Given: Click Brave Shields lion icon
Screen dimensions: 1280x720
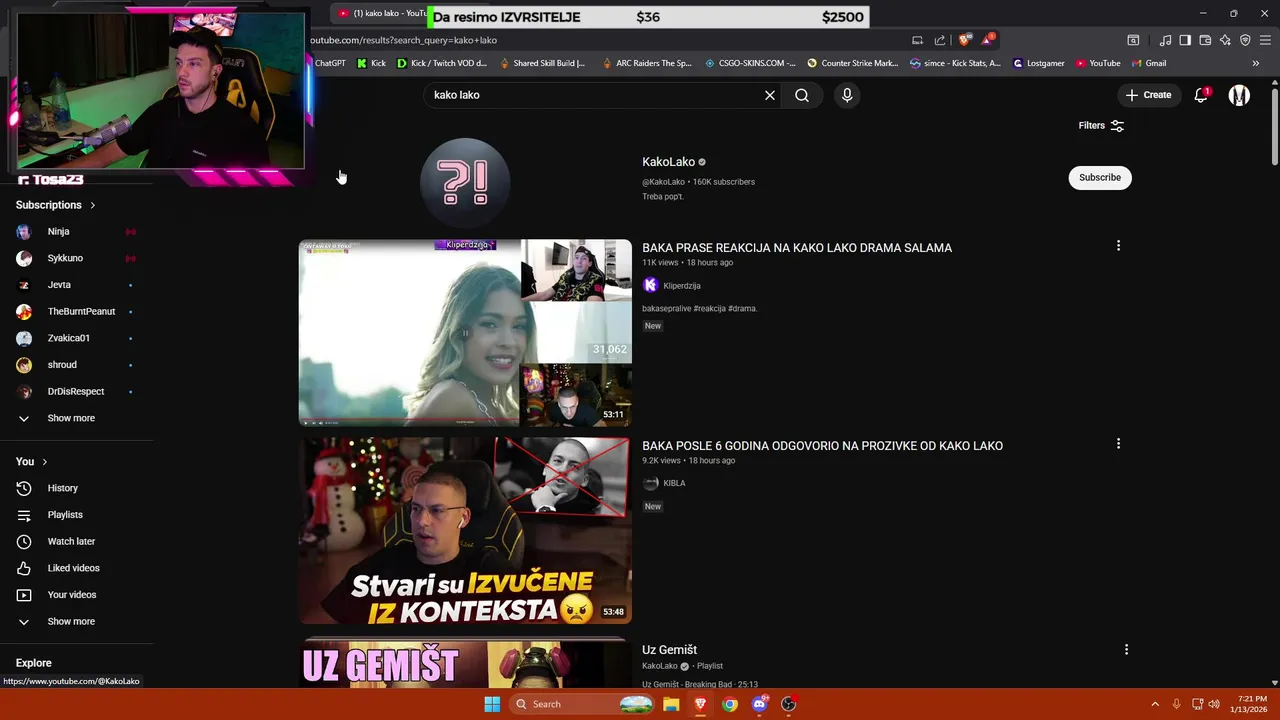Looking at the screenshot, I should pos(964,40).
